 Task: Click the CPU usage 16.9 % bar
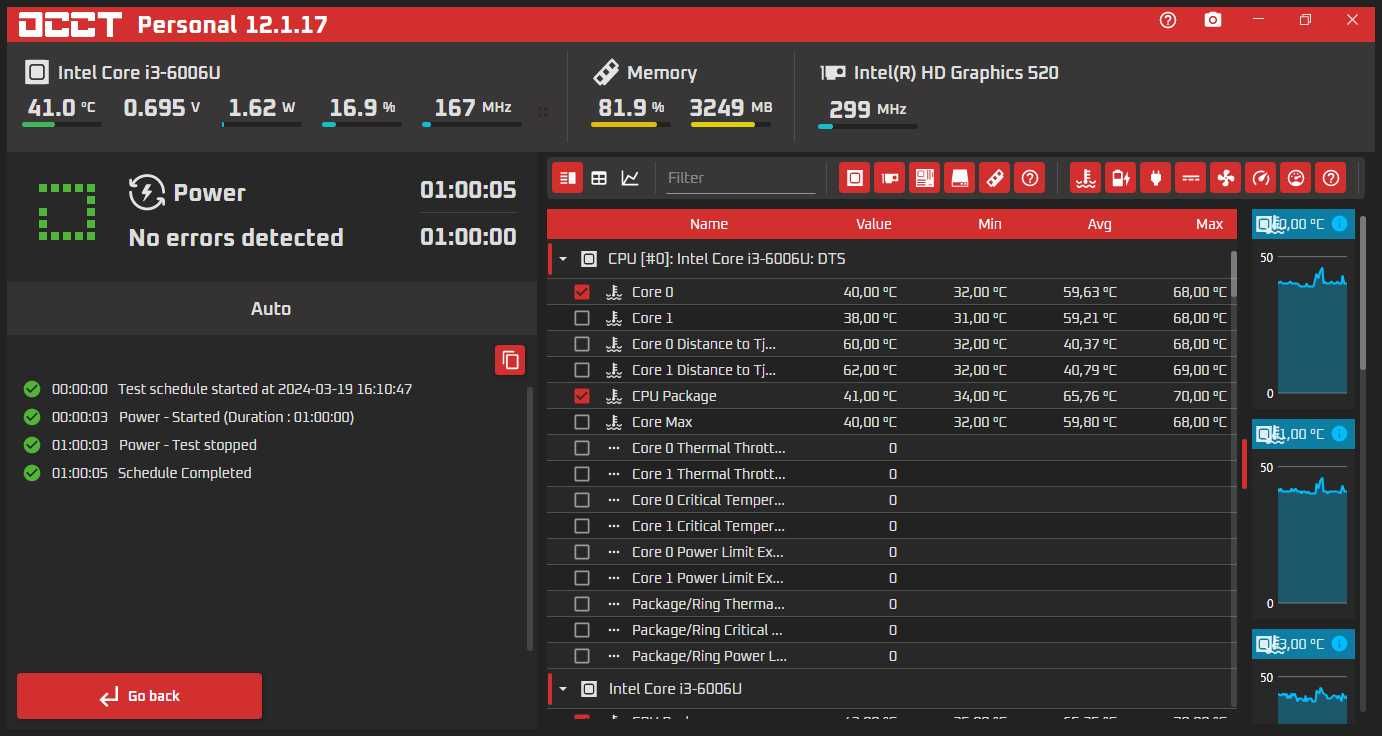[362, 125]
